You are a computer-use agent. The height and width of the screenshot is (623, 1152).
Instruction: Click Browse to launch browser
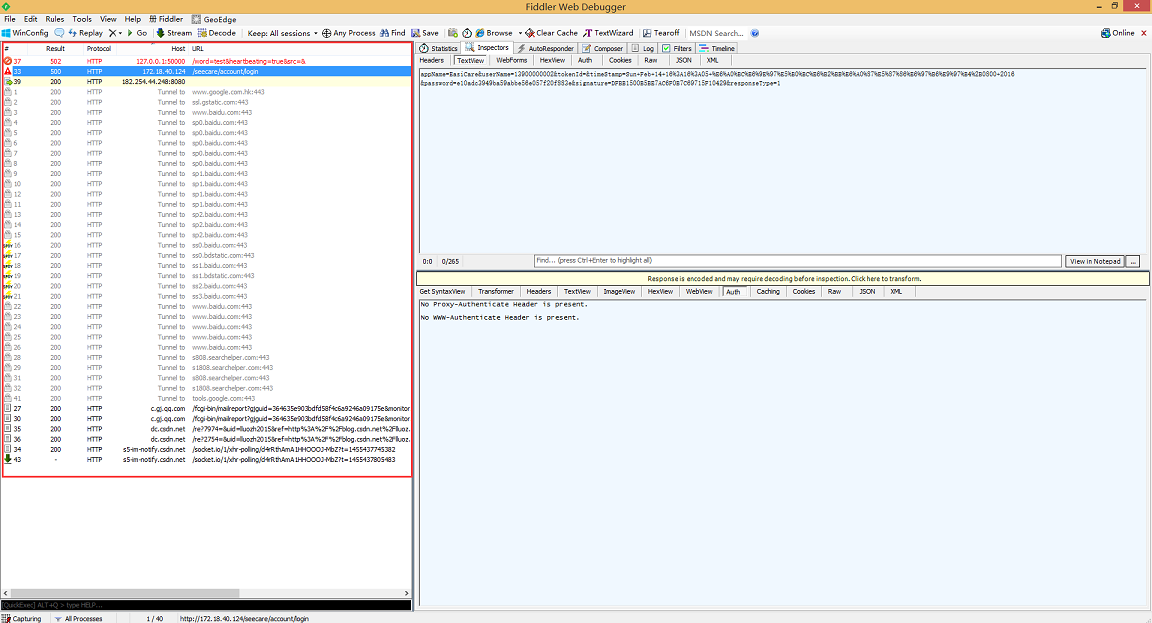click(494, 33)
